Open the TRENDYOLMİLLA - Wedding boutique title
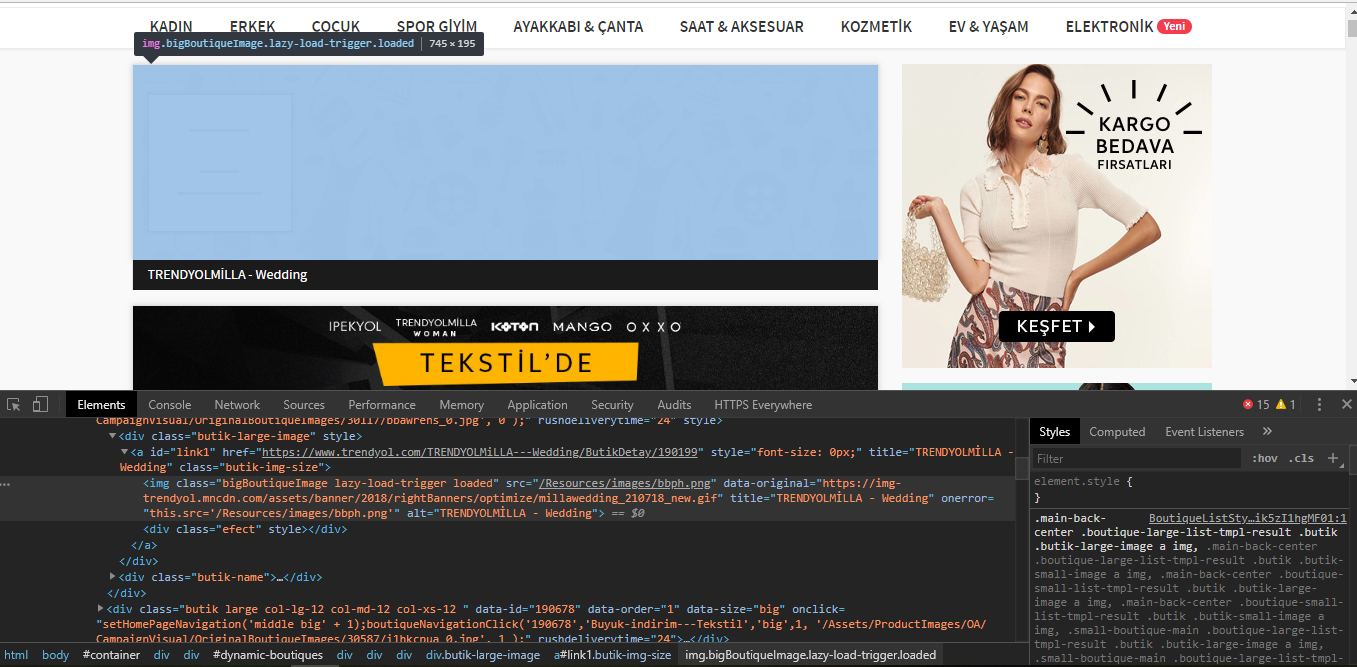 tap(227, 274)
